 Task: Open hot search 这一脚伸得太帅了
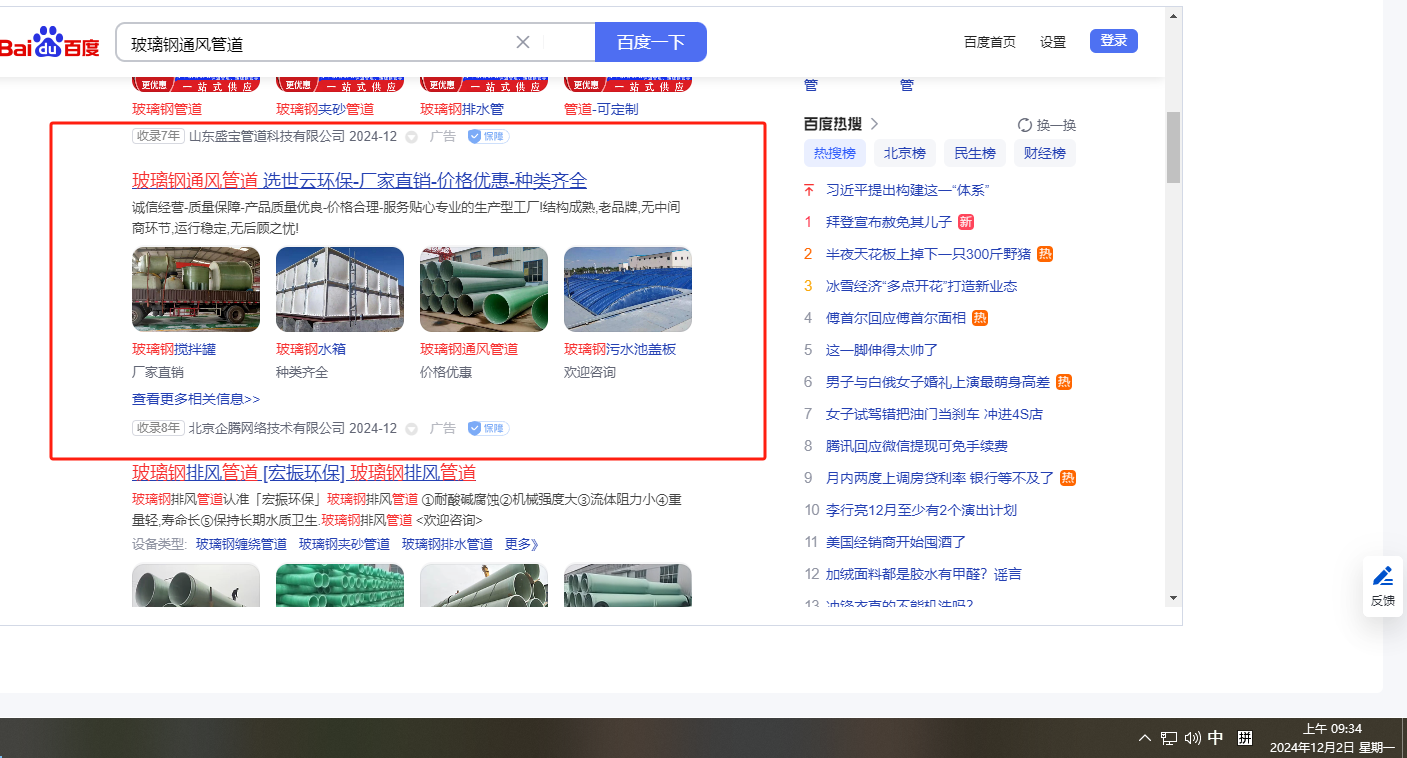coord(882,350)
